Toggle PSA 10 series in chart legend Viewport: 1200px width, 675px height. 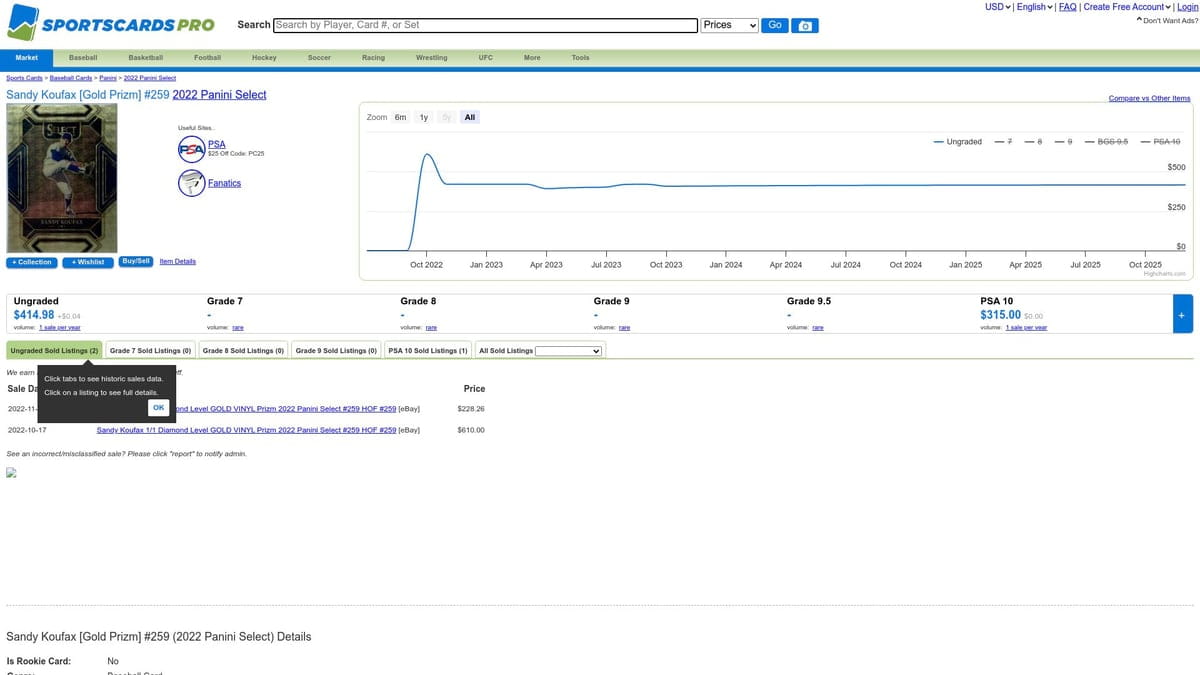(1160, 142)
